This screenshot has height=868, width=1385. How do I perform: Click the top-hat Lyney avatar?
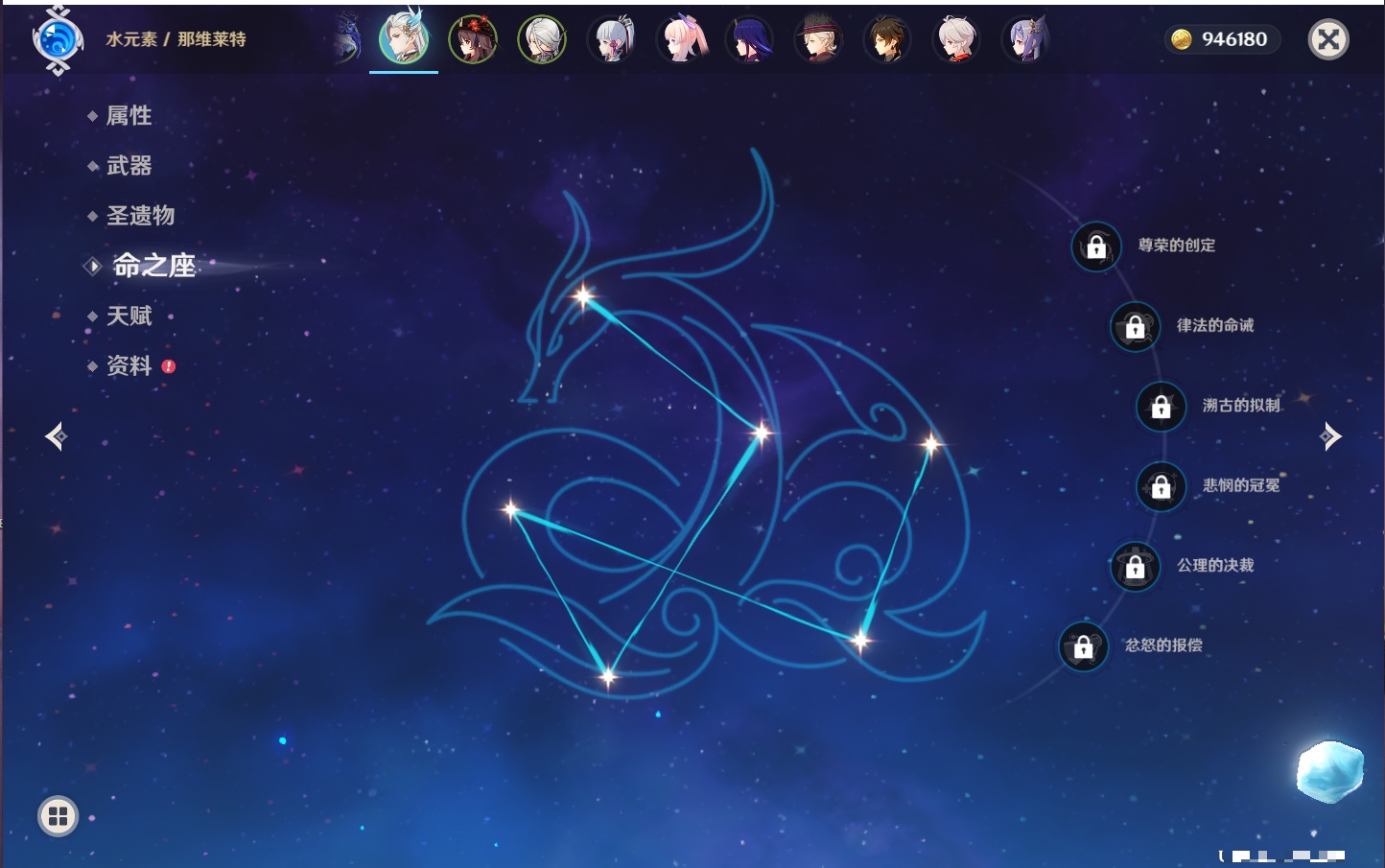click(818, 40)
